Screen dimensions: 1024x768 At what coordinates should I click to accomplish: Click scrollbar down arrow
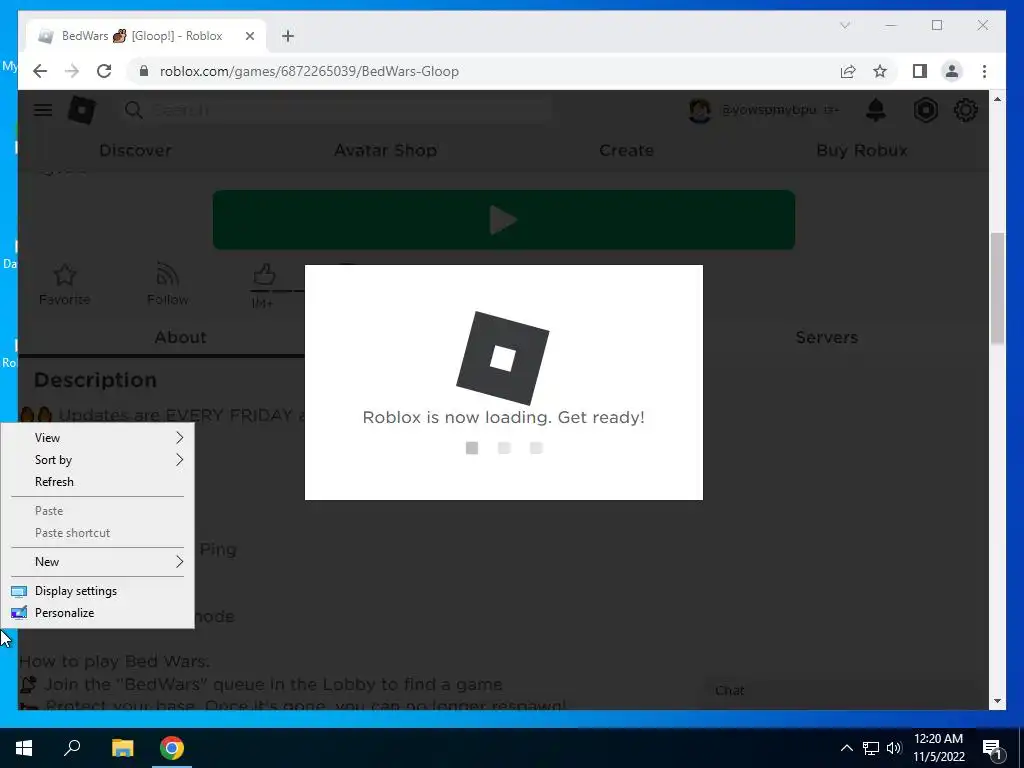(x=997, y=701)
